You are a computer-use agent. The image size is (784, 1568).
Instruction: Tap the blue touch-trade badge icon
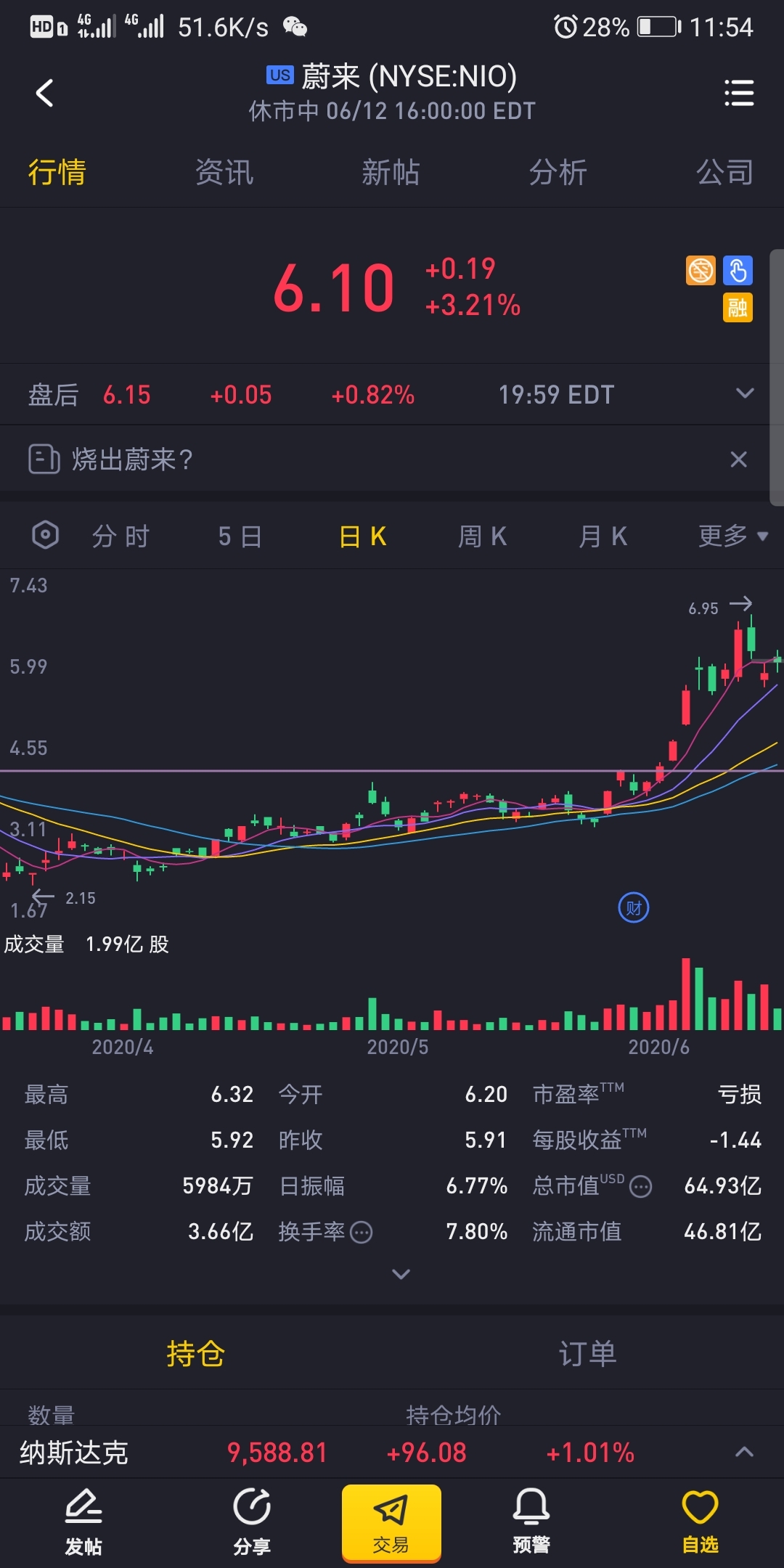point(738,271)
